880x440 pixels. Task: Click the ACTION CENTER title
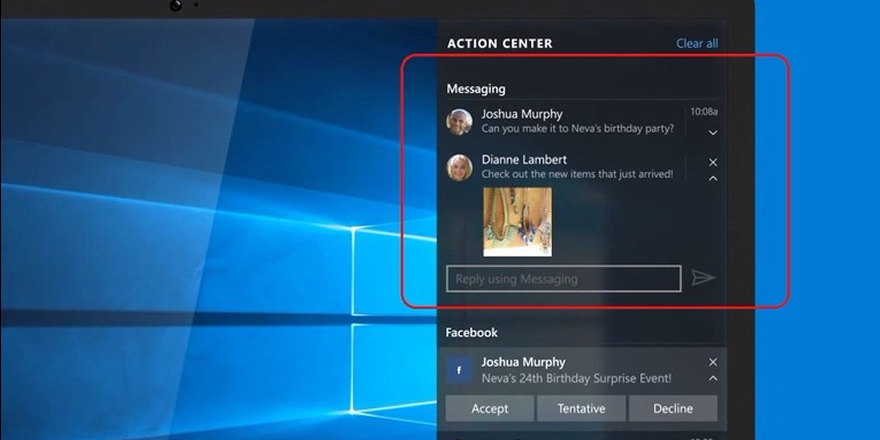tap(499, 43)
